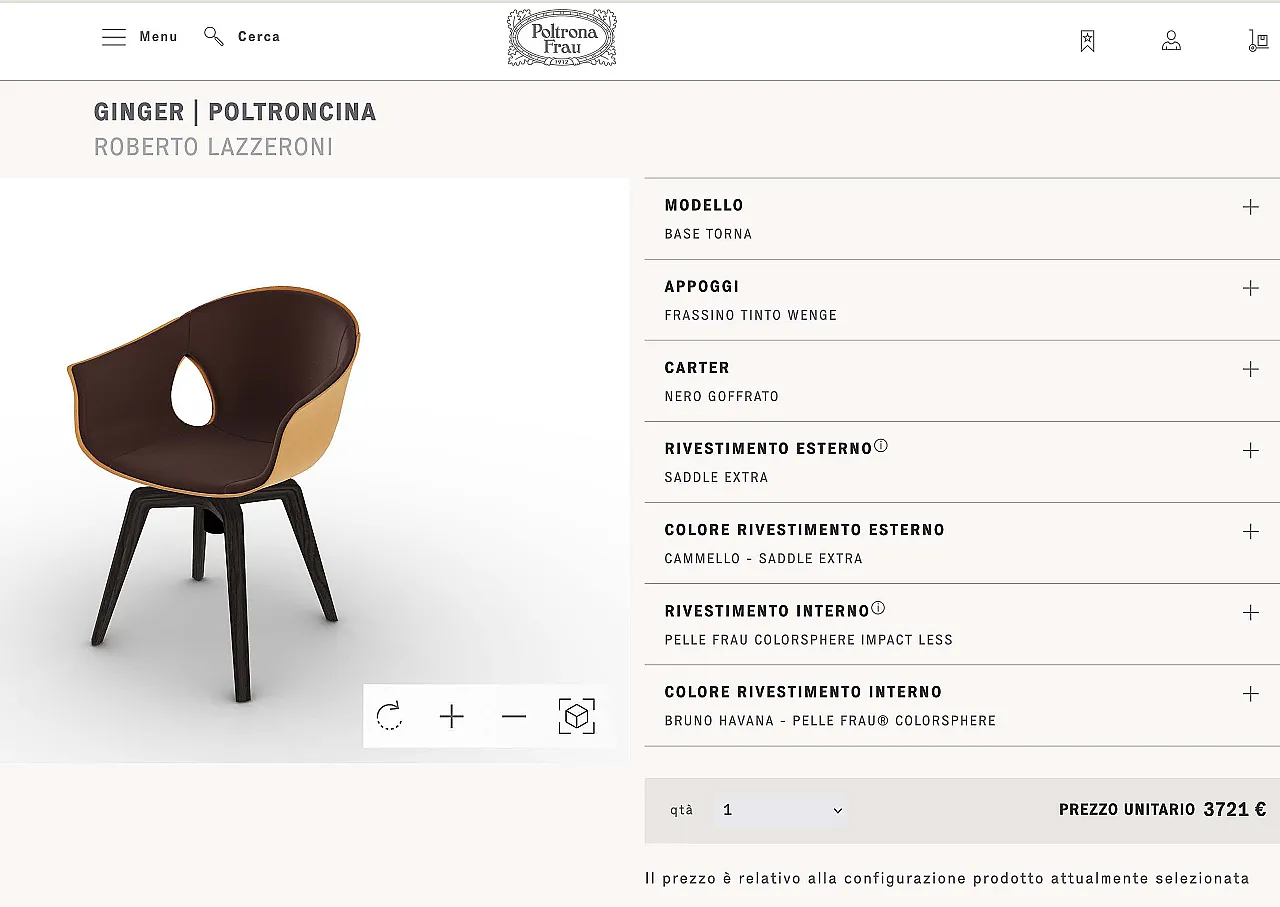Expand the CARTER configuration section
1280x907 pixels.
click(x=1251, y=369)
